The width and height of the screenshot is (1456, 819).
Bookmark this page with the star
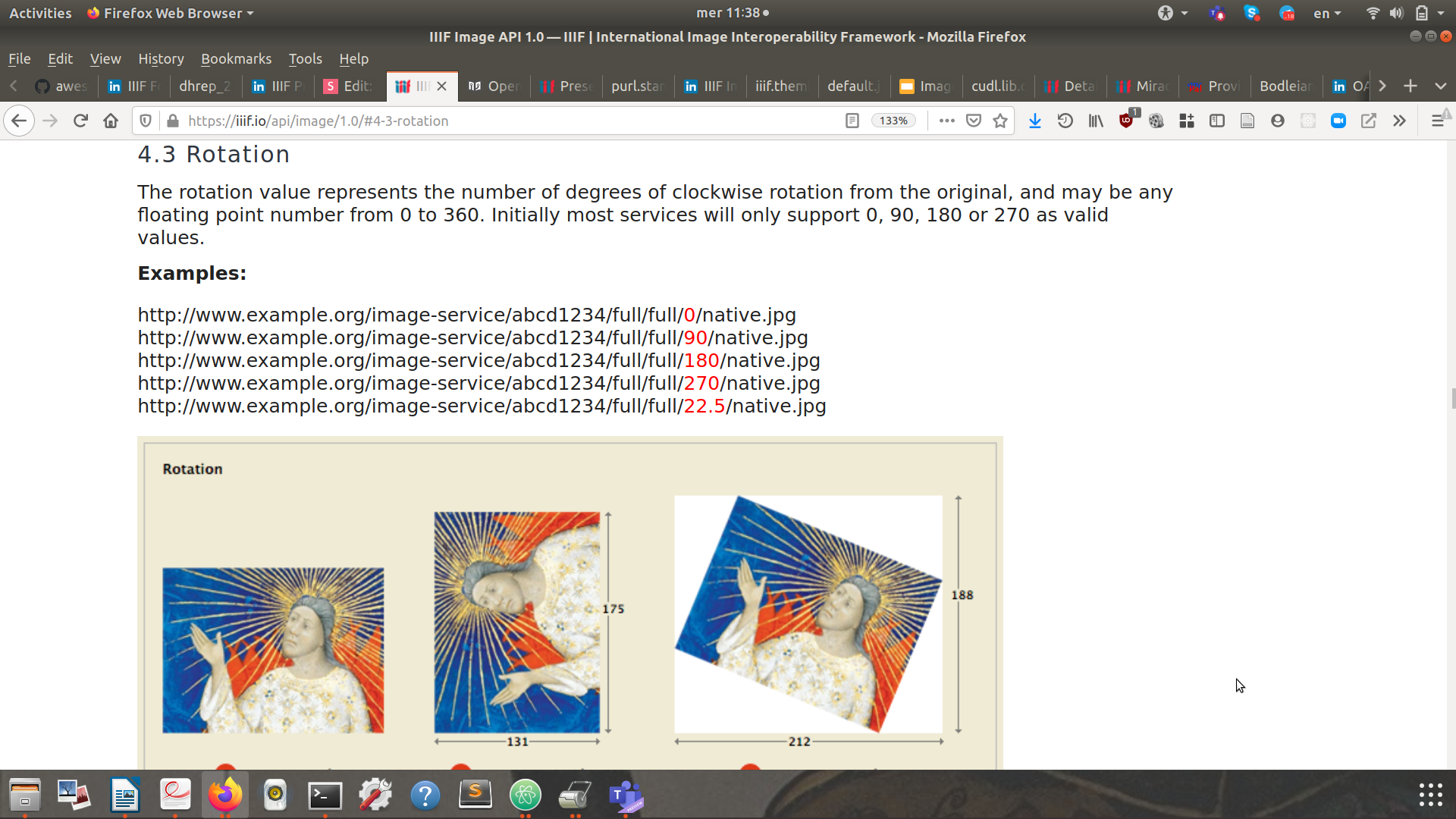[x=1000, y=121]
